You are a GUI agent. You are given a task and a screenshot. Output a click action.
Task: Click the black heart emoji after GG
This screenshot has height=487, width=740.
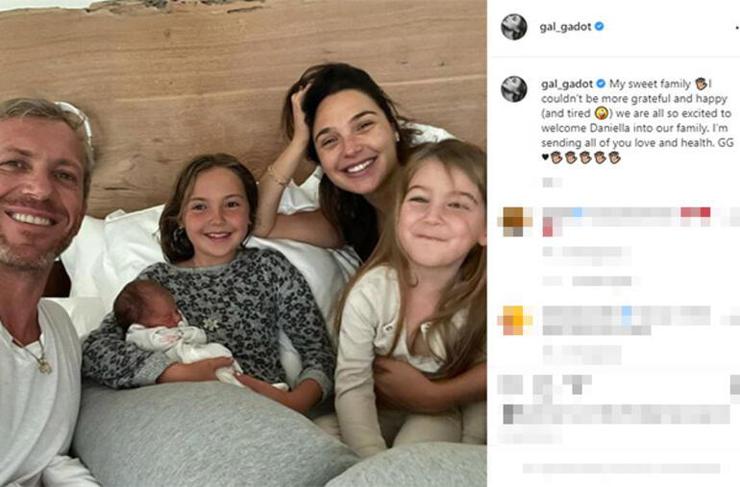click(x=545, y=157)
